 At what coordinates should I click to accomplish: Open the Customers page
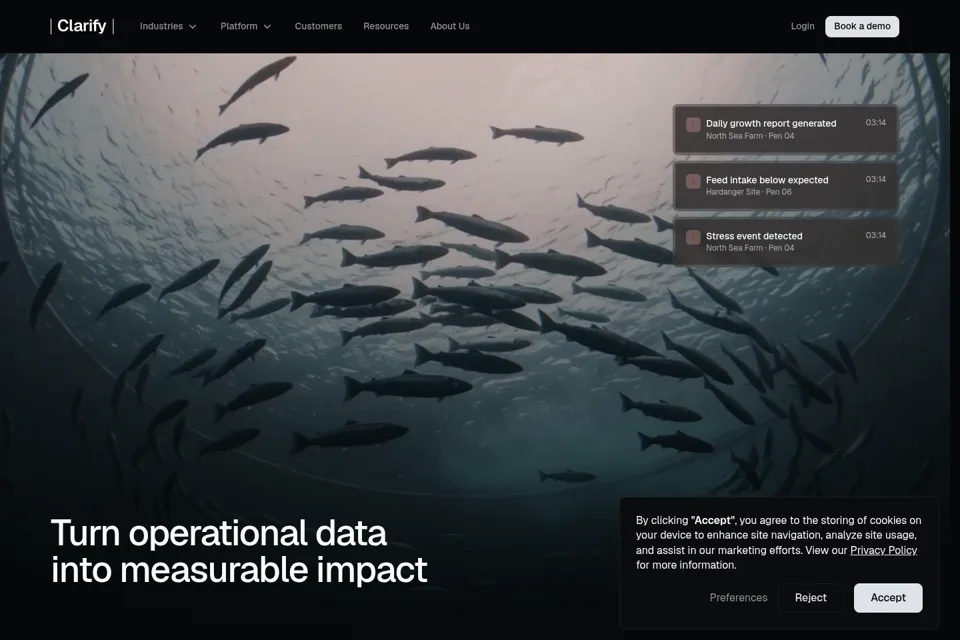318,26
